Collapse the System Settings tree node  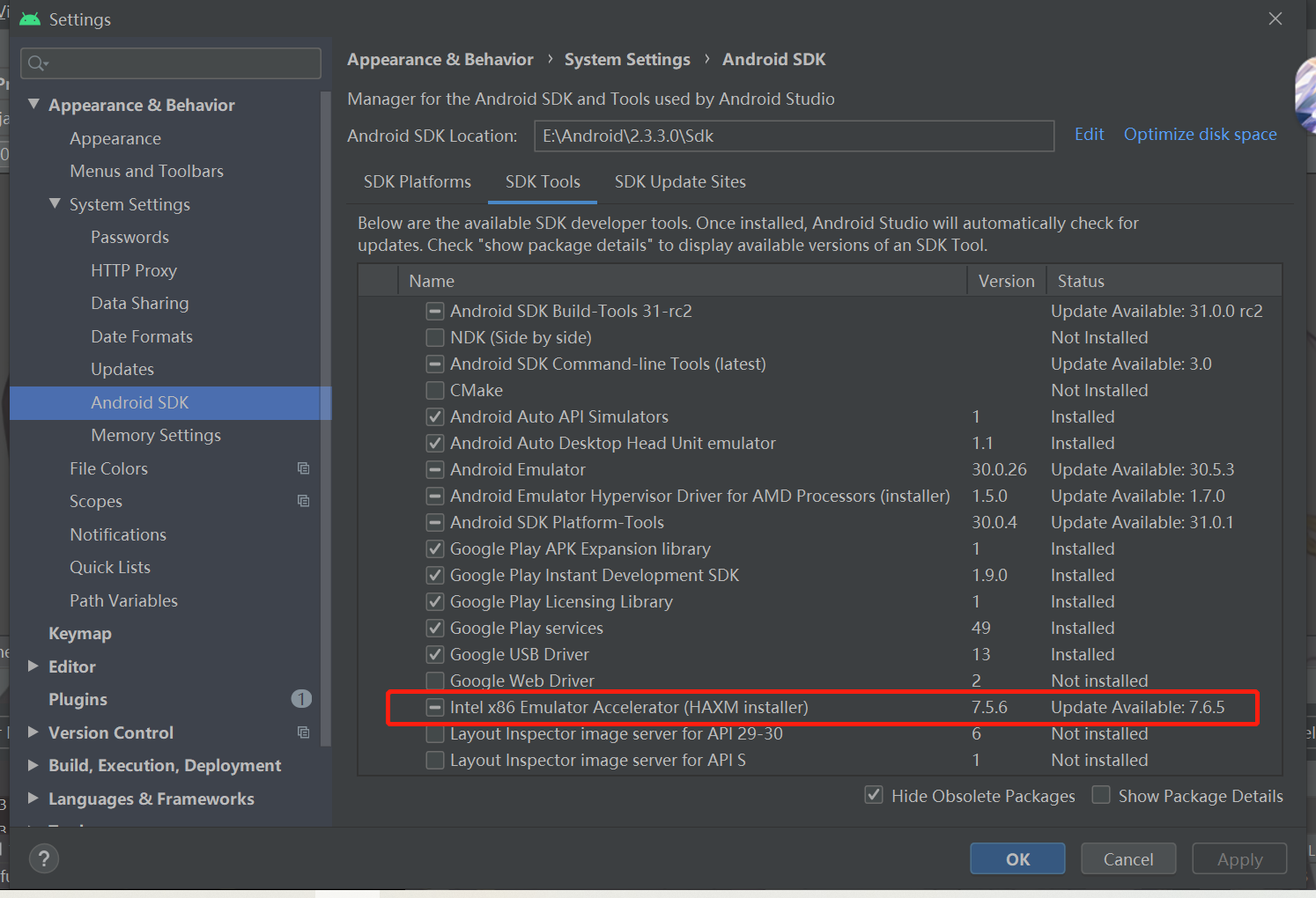click(x=55, y=203)
